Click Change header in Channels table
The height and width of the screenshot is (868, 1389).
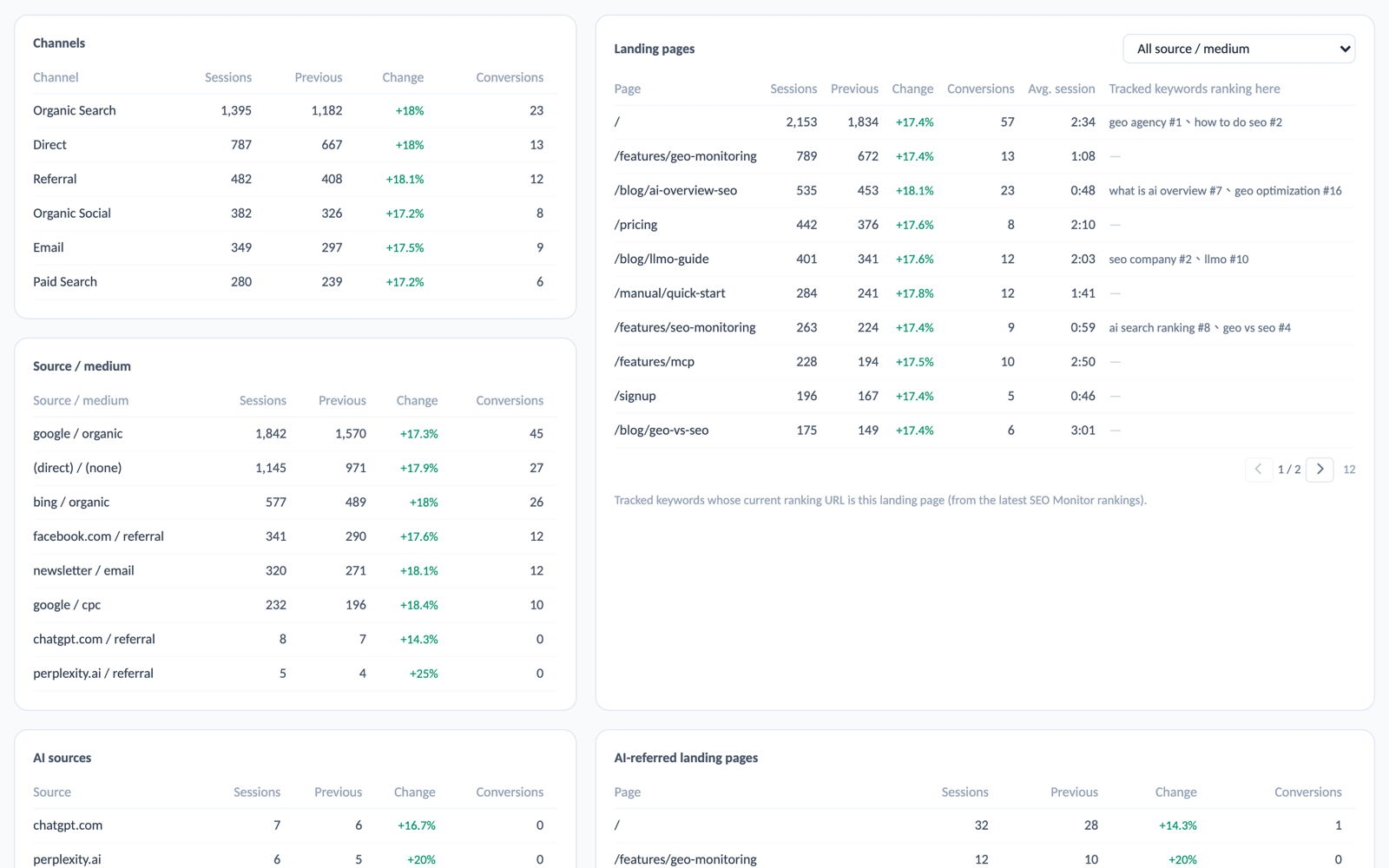pos(403,77)
